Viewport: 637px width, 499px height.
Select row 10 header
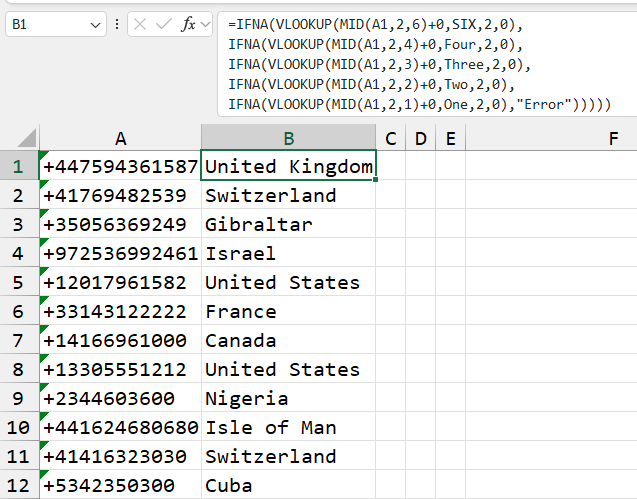click(18, 428)
